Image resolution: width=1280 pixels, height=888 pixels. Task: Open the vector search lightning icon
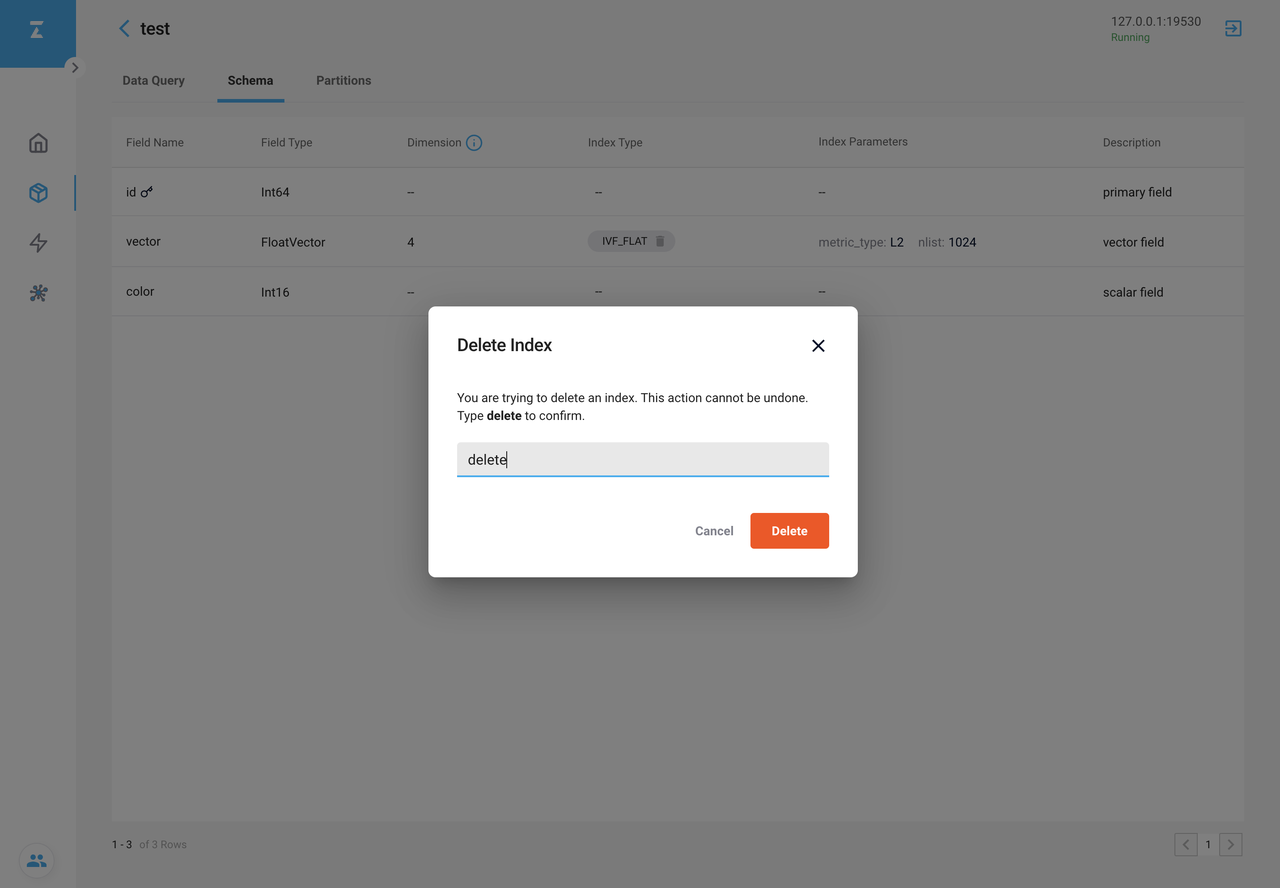38,243
